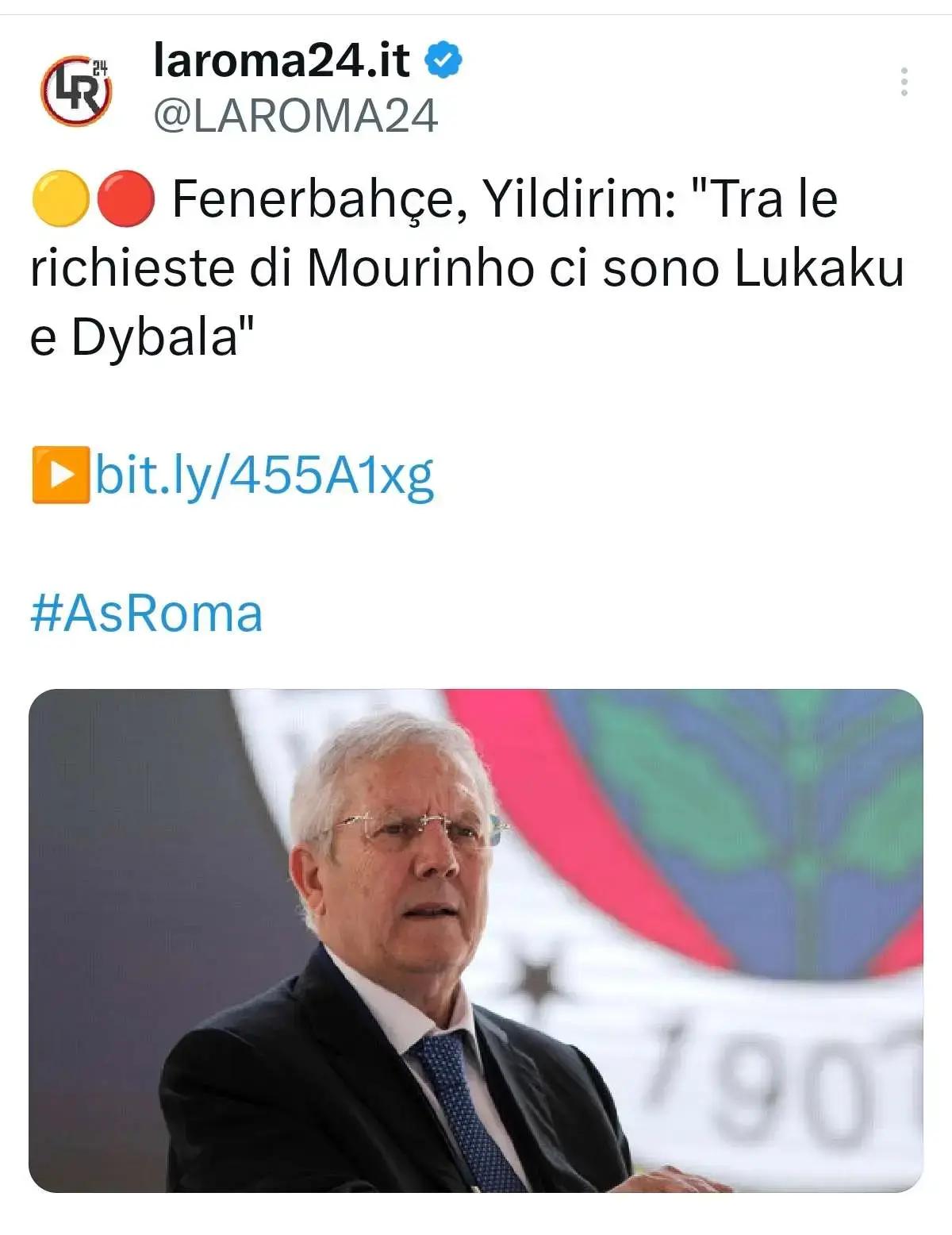Click the orange play arrow emoji
The image size is (952, 1235).
(60, 475)
